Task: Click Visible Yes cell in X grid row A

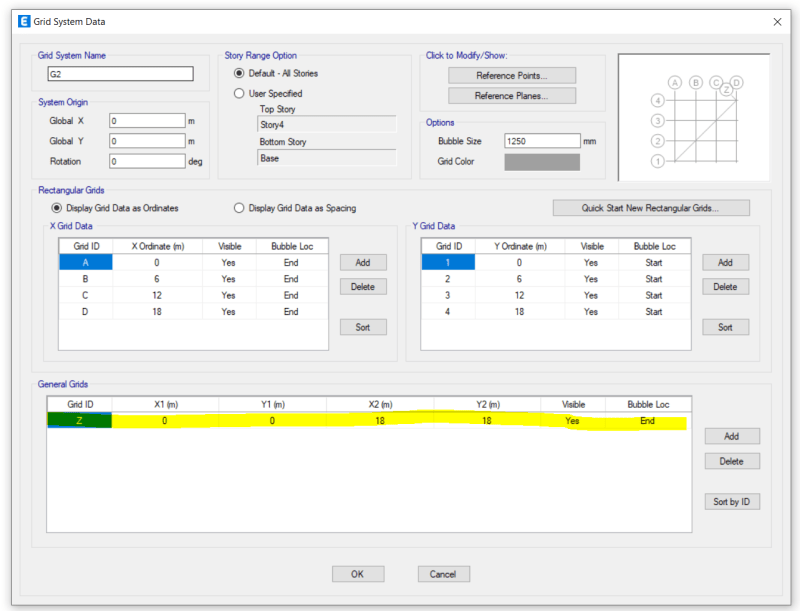Action: 229,263
